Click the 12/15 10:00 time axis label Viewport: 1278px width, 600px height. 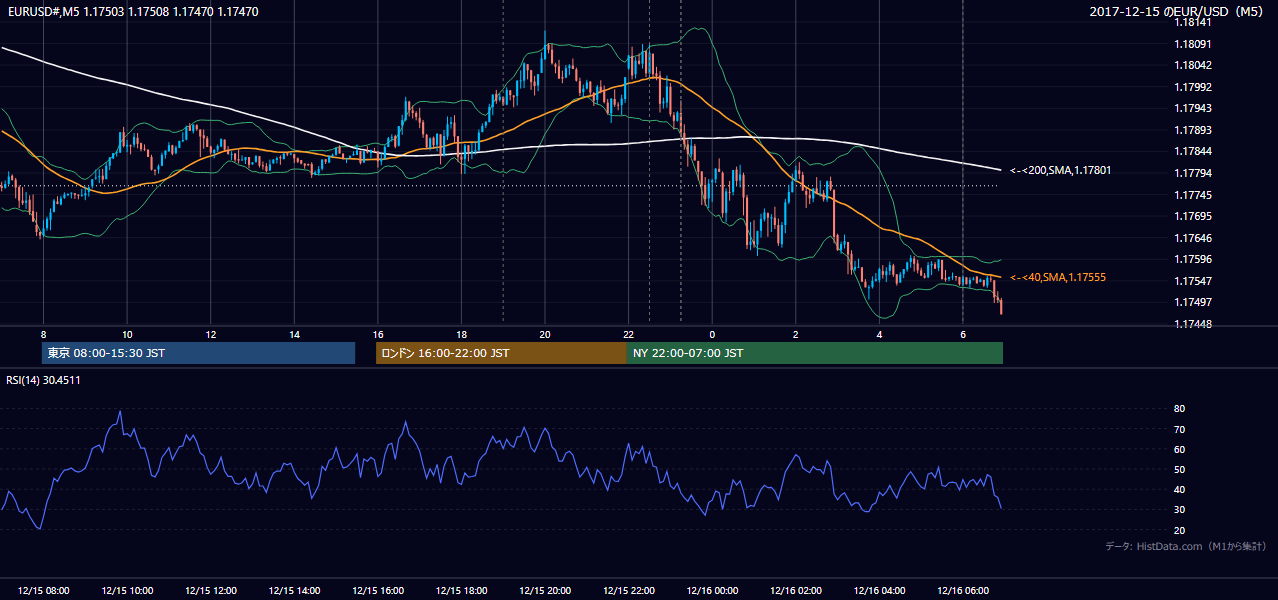pyautogui.click(x=127, y=591)
